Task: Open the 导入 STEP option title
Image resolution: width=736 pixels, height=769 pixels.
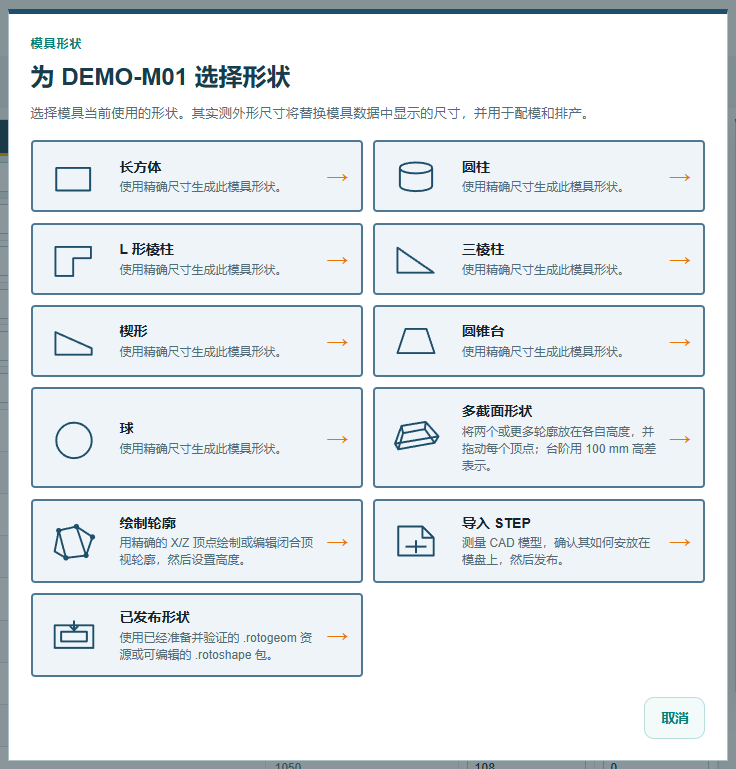Action: tap(496, 523)
